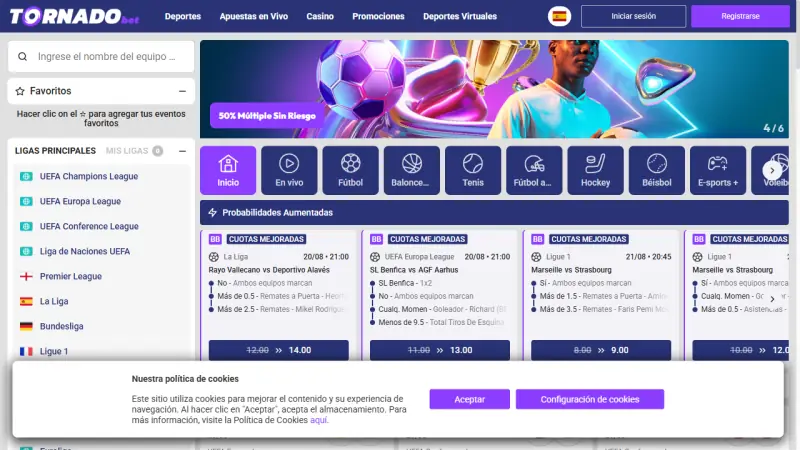Collapse the Ligas Principales panel
Image resolution: width=800 pixels, height=450 pixels.
pos(182,151)
